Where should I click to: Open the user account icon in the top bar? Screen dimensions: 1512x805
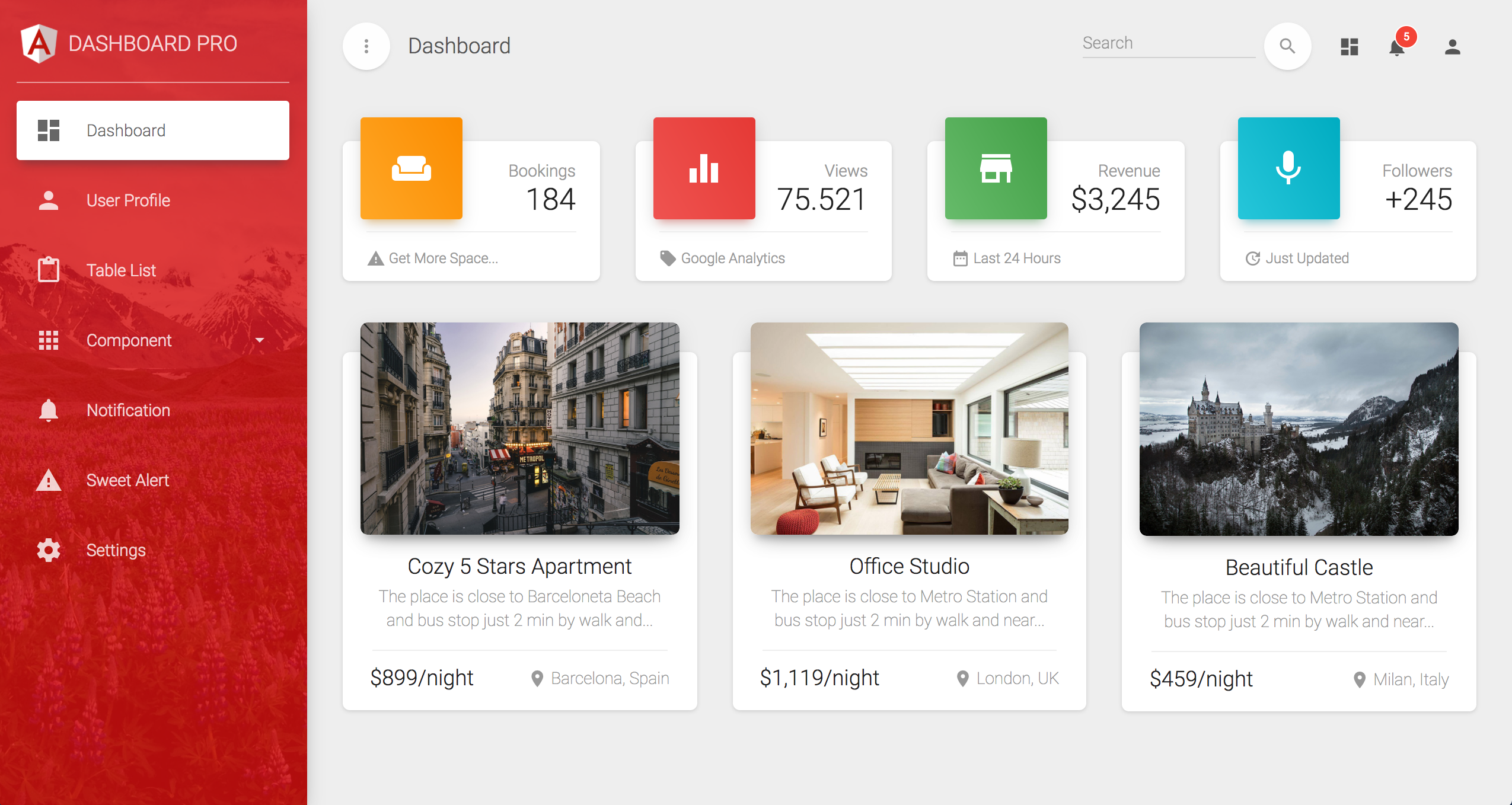[x=1452, y=46]
